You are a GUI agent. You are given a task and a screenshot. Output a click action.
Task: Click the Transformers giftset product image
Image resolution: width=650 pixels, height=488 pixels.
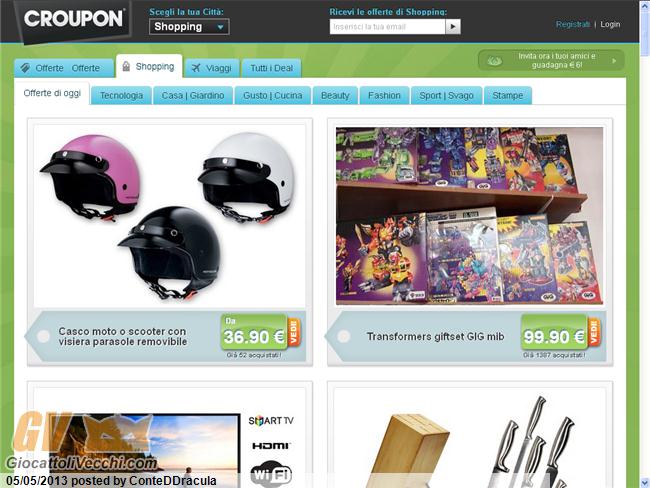pos(469,216)
